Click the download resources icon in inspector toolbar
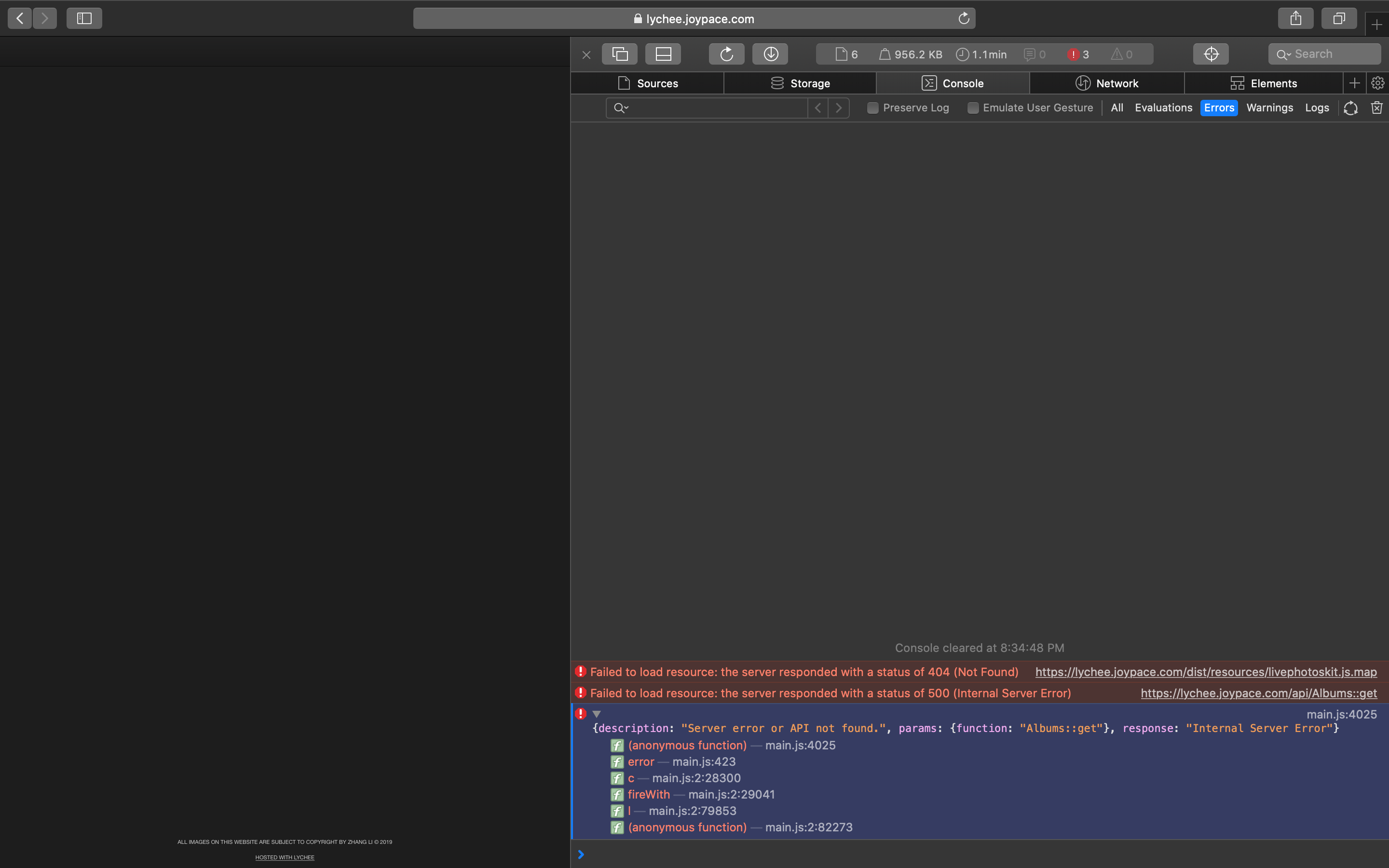 770,54
